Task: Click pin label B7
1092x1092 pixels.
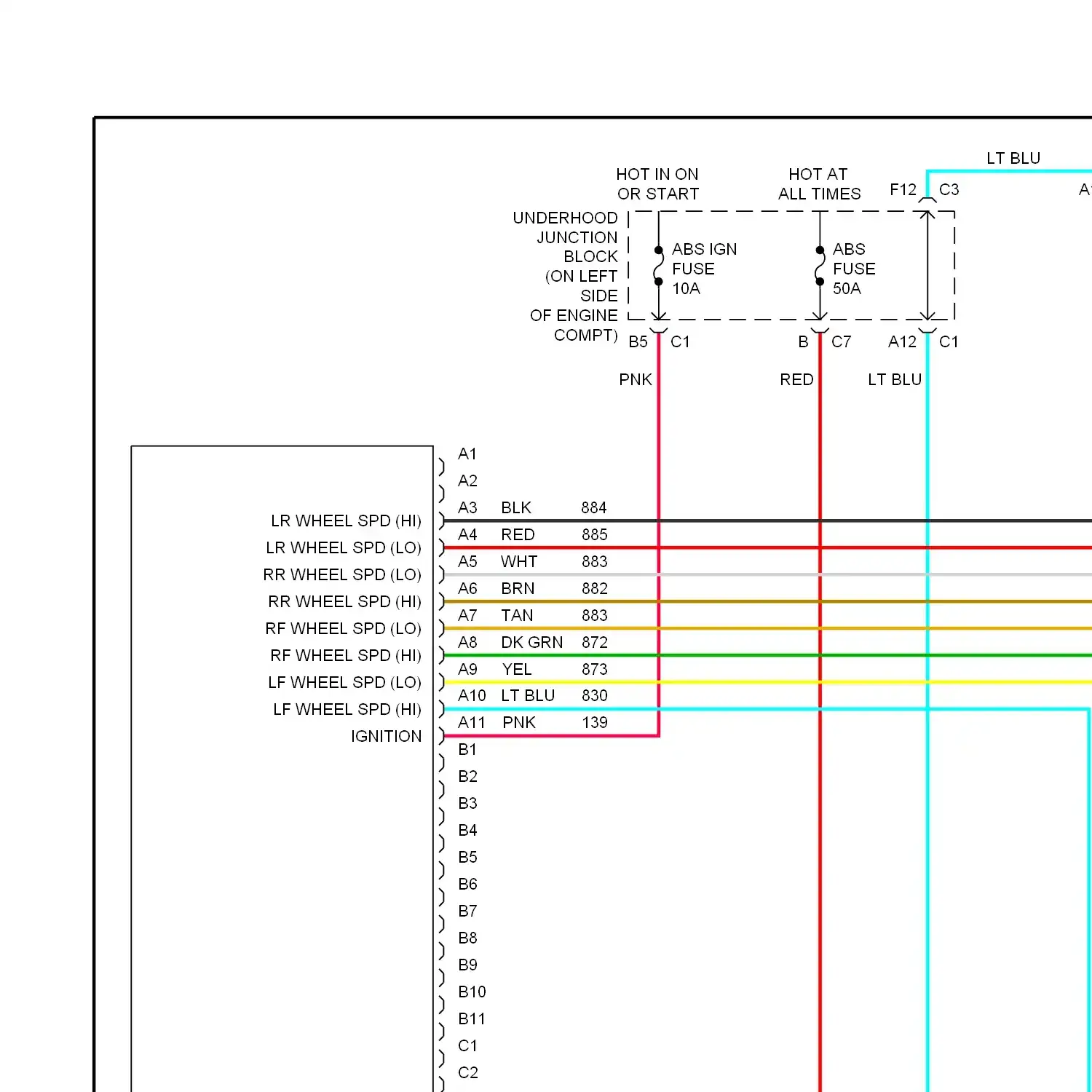Action: point(467,911)
